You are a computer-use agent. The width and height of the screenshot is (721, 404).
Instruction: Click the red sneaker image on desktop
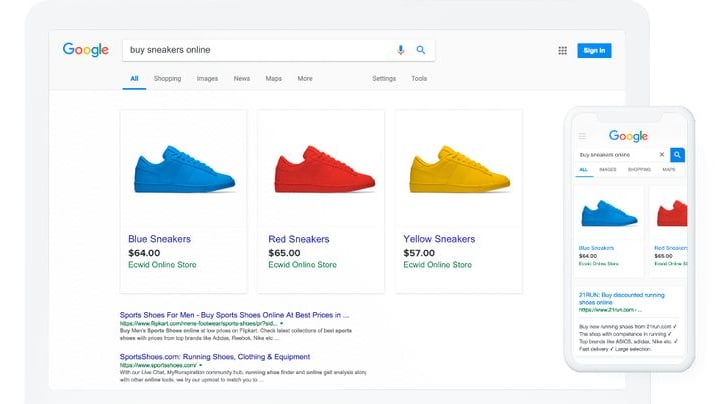pyautogui.click(x=324, y=169)
